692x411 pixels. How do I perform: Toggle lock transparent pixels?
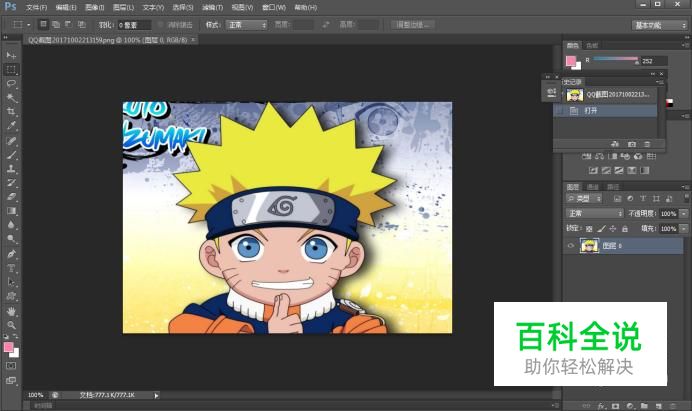coord(589,229)
